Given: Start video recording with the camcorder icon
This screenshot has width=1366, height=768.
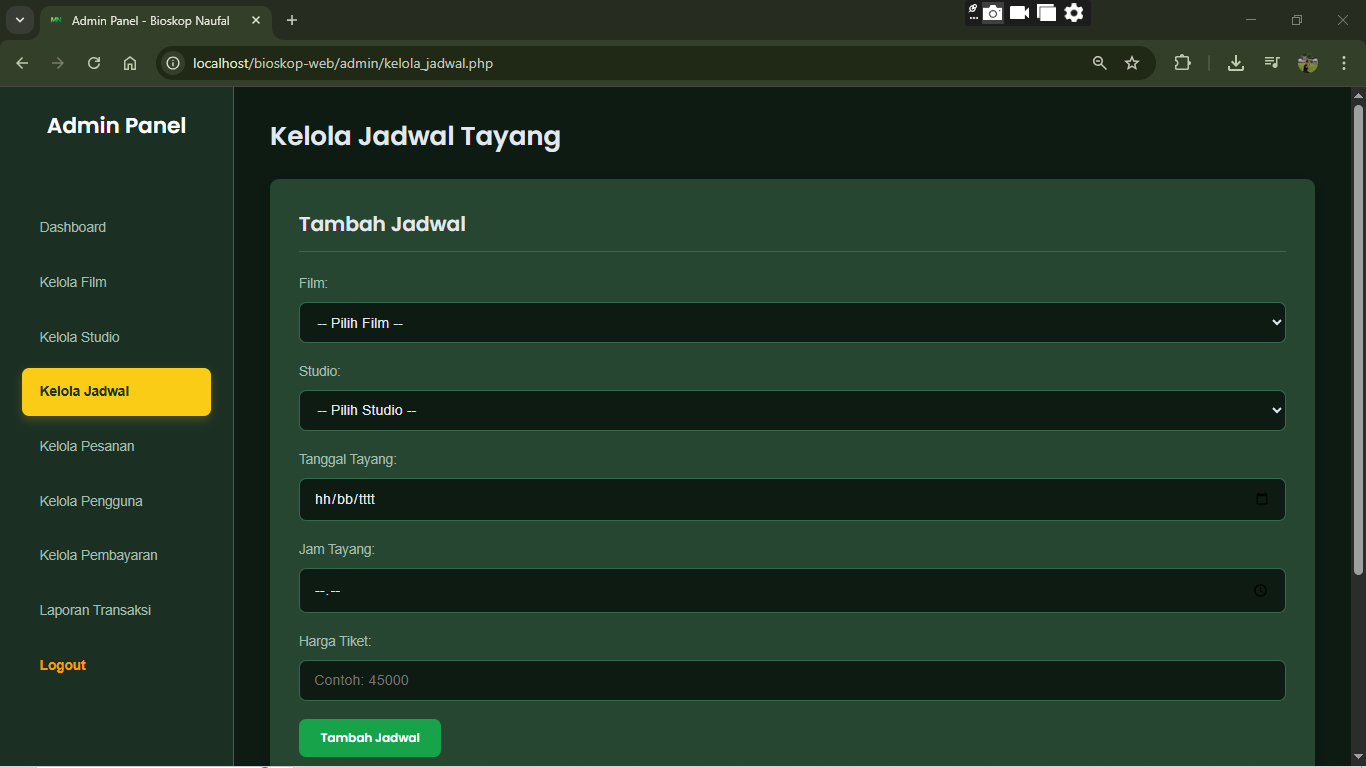Looking at the screenshot, I should pyautogui.click(x=1019, y=13).
